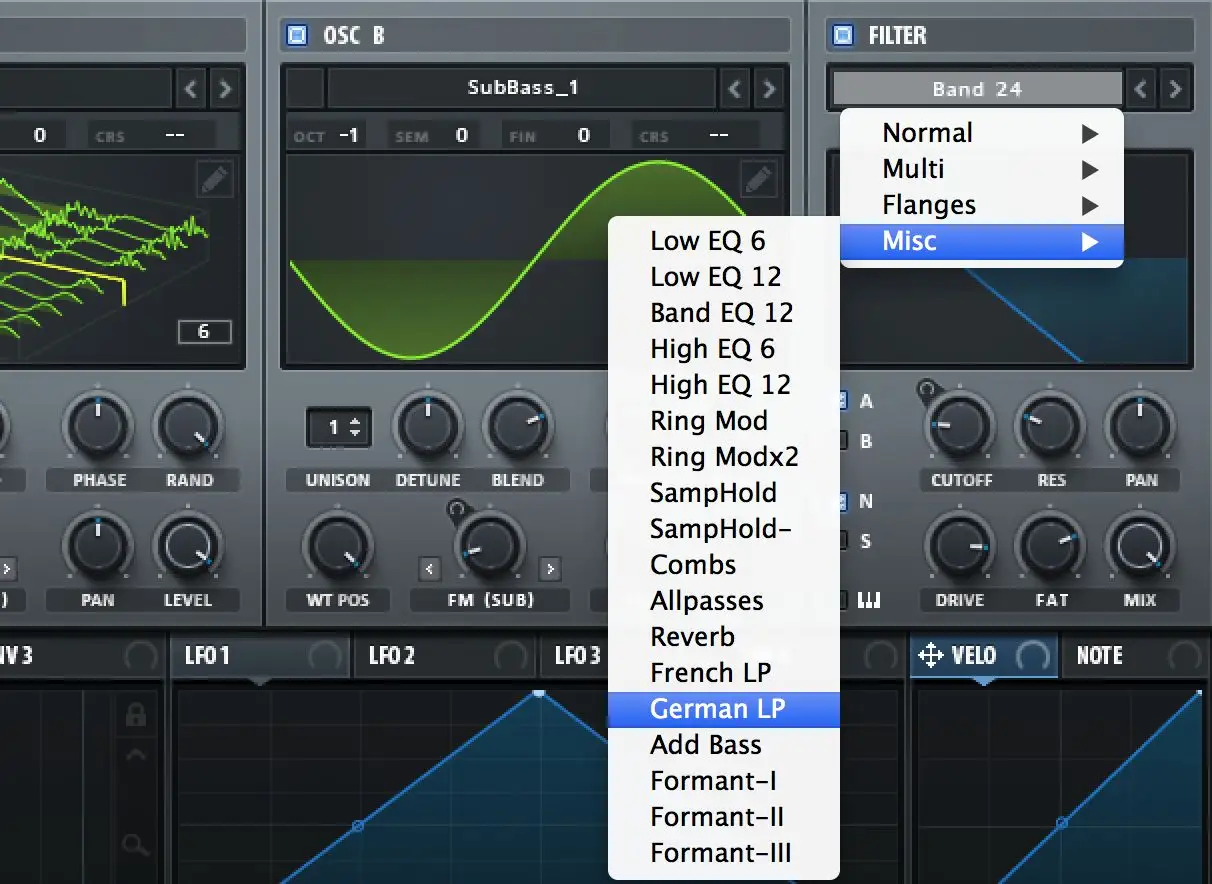Disable the FILTER section power toggle
The width and height of the screenshot is (1212, 884).
tap(843, 36)
